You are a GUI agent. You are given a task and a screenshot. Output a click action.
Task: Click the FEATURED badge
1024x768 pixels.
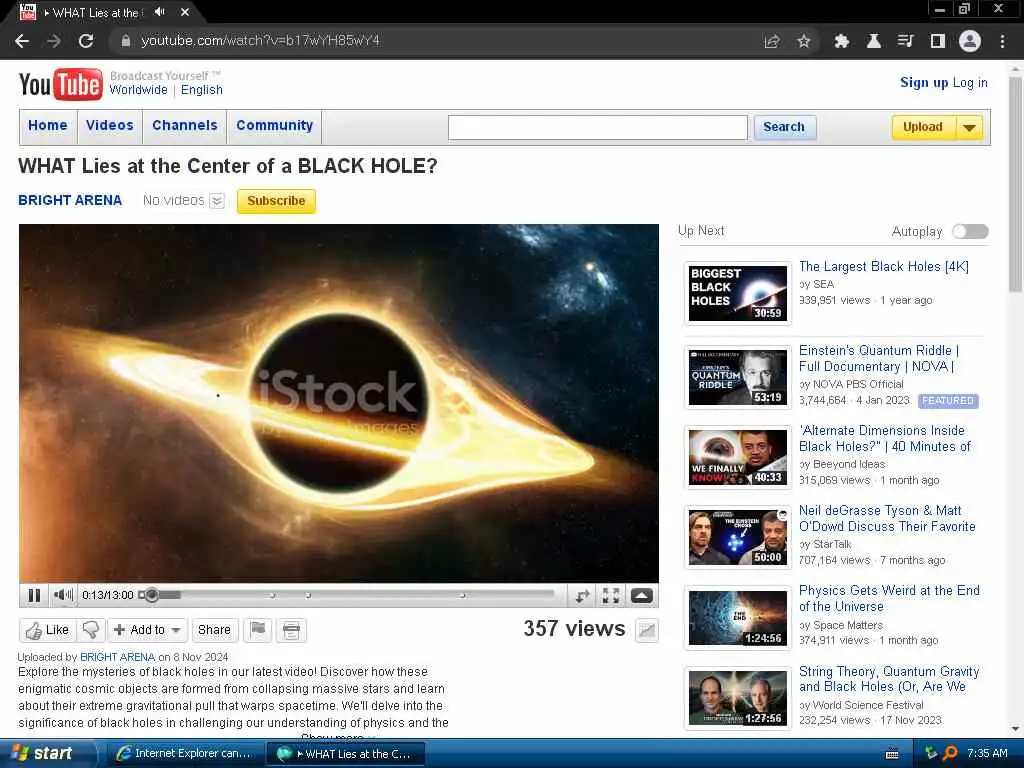[948, 401]
